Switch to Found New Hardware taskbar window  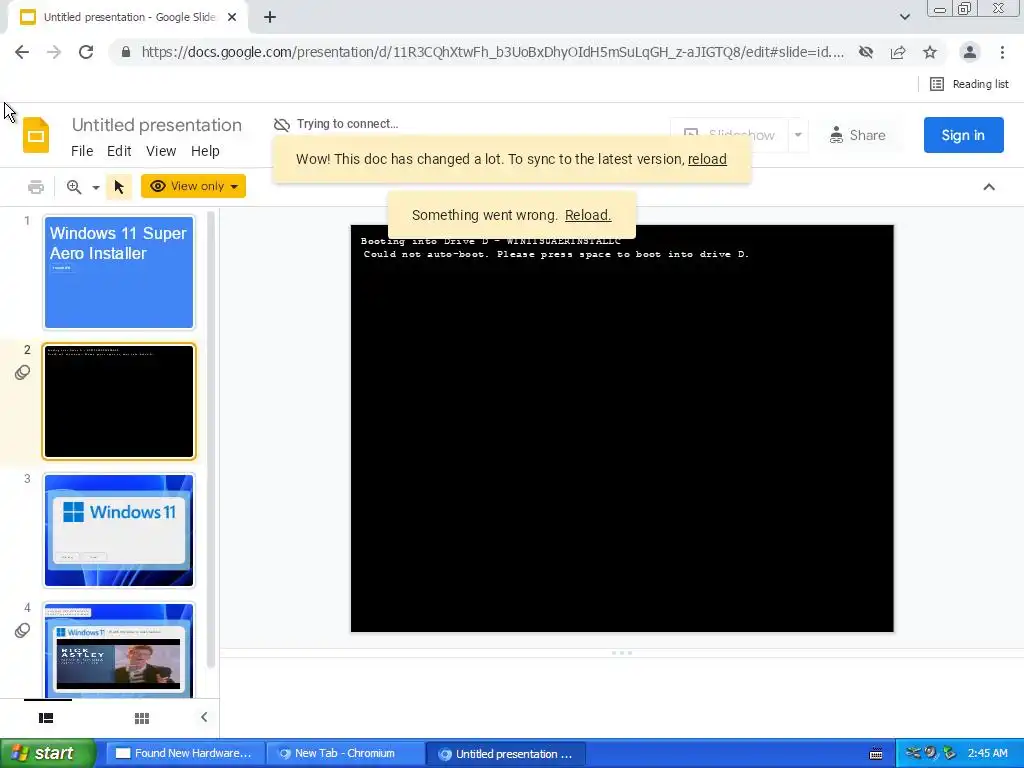[x=185, y=753]
